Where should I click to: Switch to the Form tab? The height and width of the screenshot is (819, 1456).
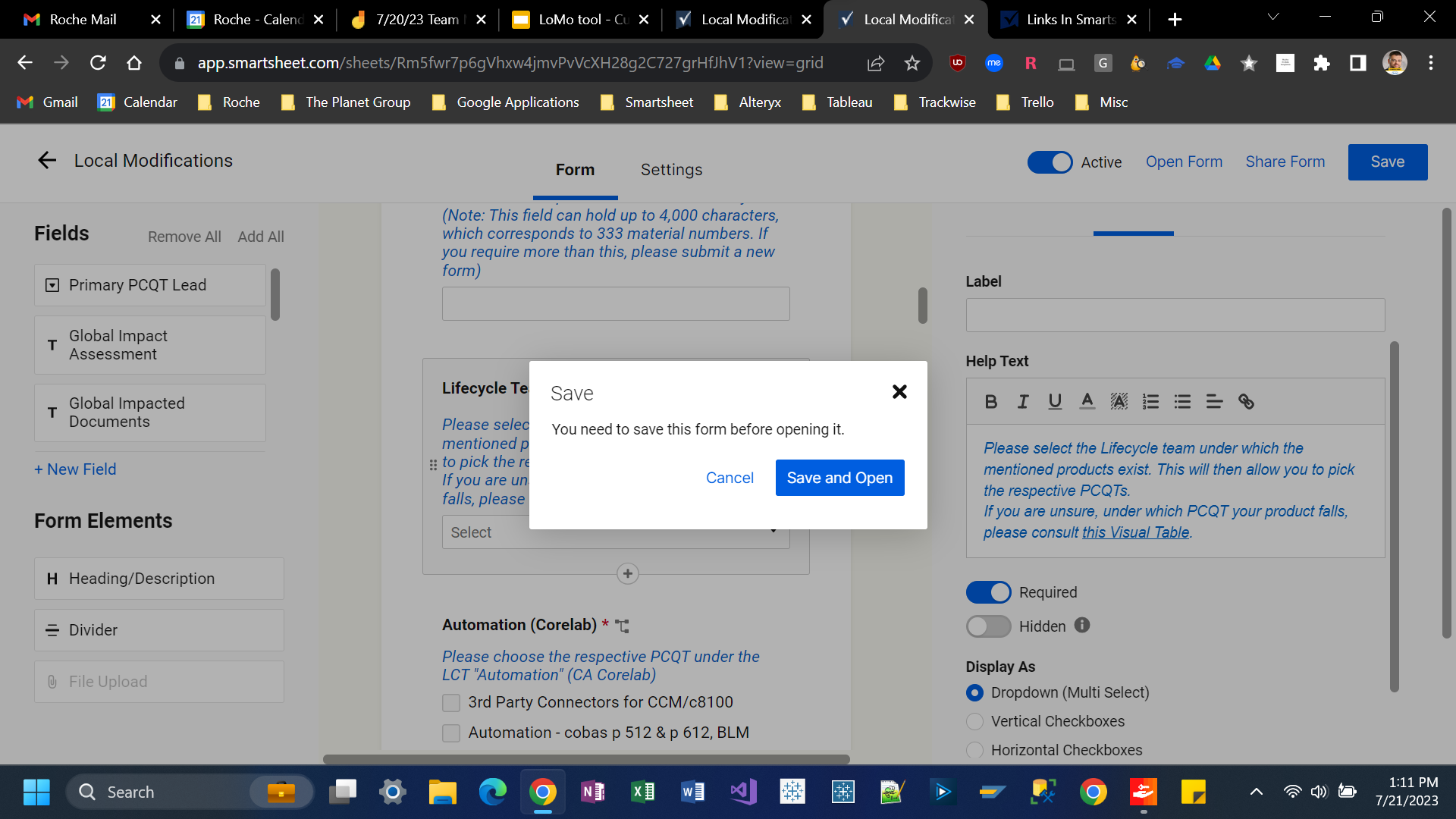[x=575, y=170]
